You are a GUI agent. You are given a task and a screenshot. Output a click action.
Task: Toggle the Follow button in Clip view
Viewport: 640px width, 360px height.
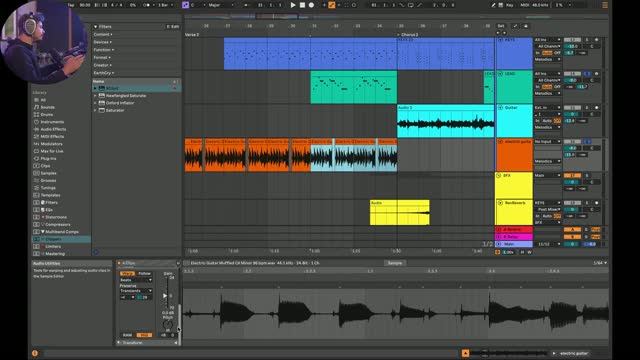tap(144, 273)
